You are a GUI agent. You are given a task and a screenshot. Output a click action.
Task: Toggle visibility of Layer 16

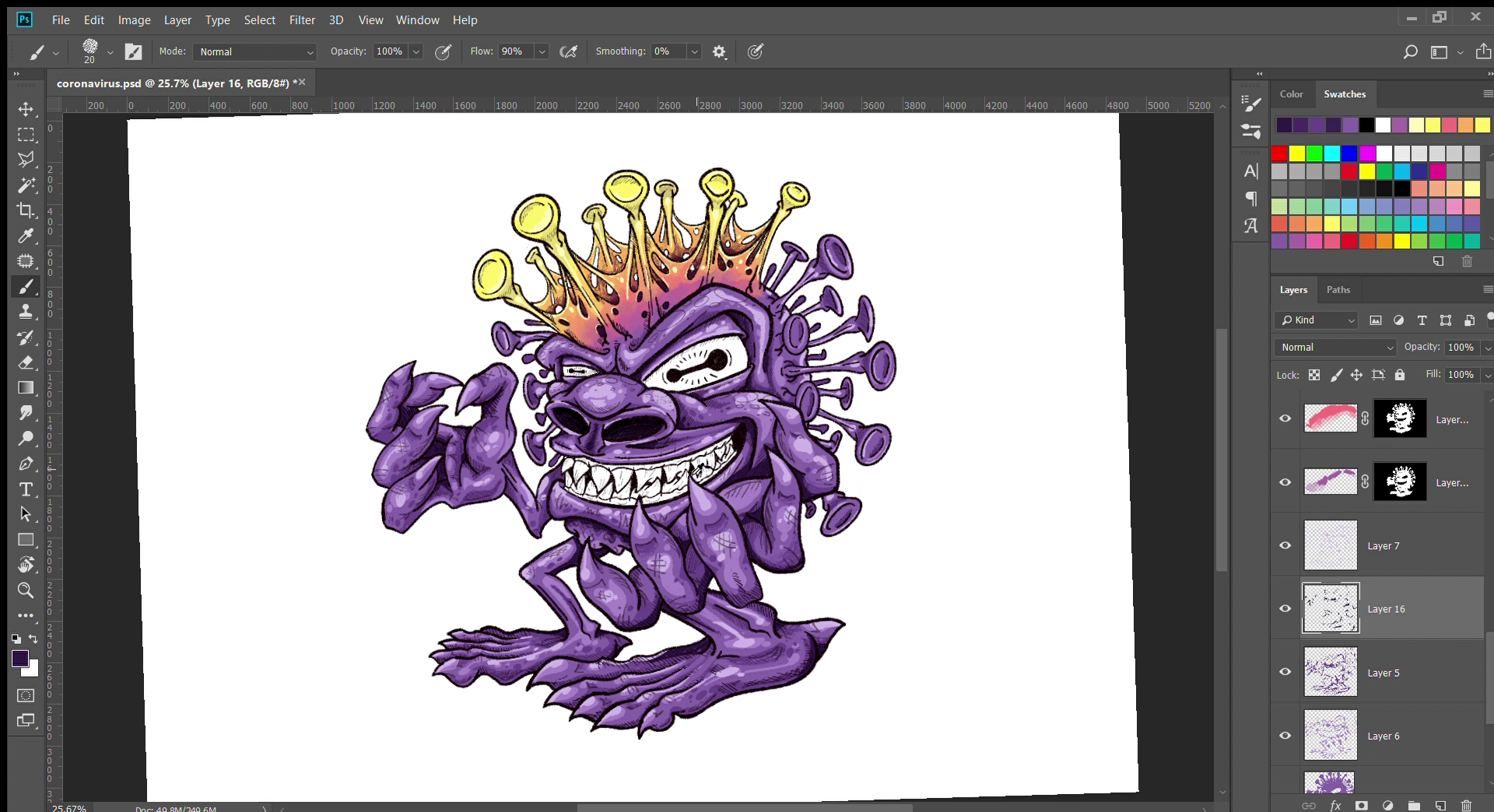(1285, 608)
